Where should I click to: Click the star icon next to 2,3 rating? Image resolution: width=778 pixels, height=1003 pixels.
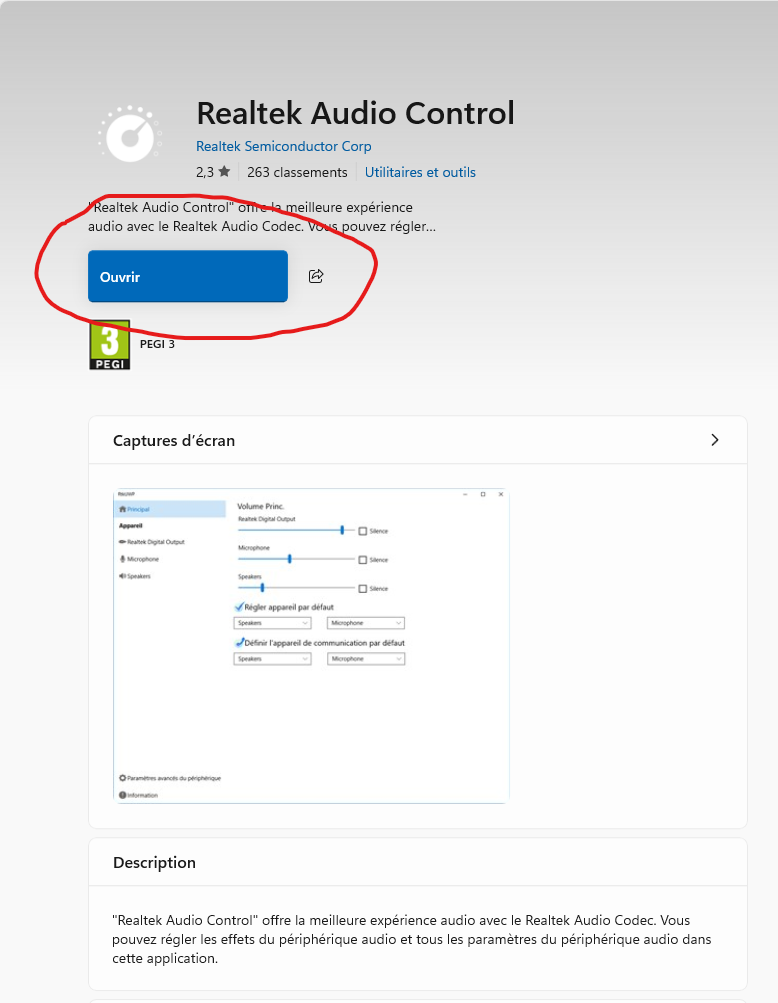[x=224, y=172]
